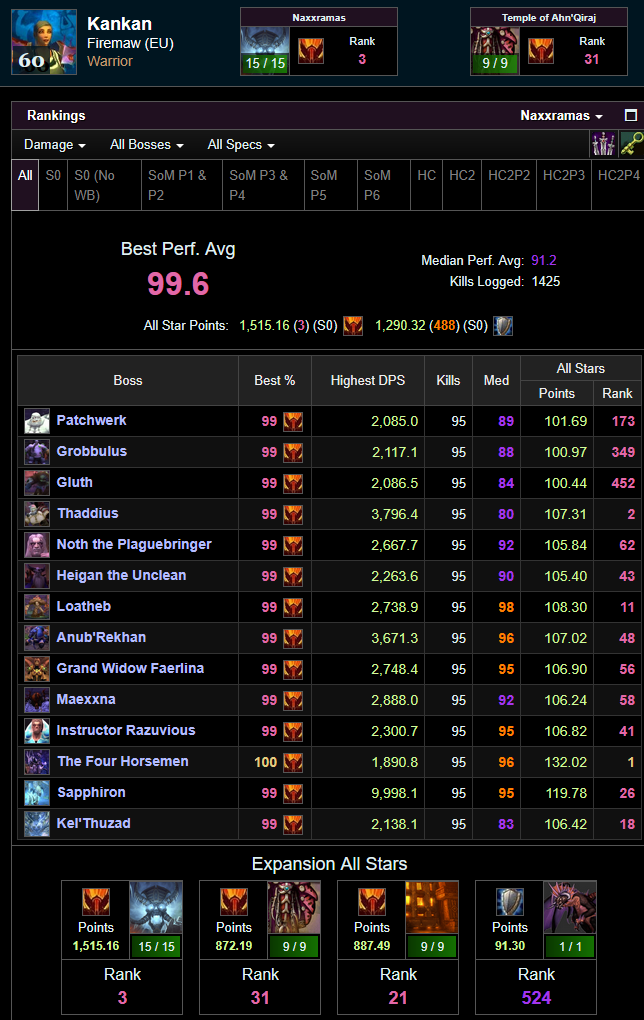
Task: Open the Naxxramas zone summary icon
Action: (265, 50)
